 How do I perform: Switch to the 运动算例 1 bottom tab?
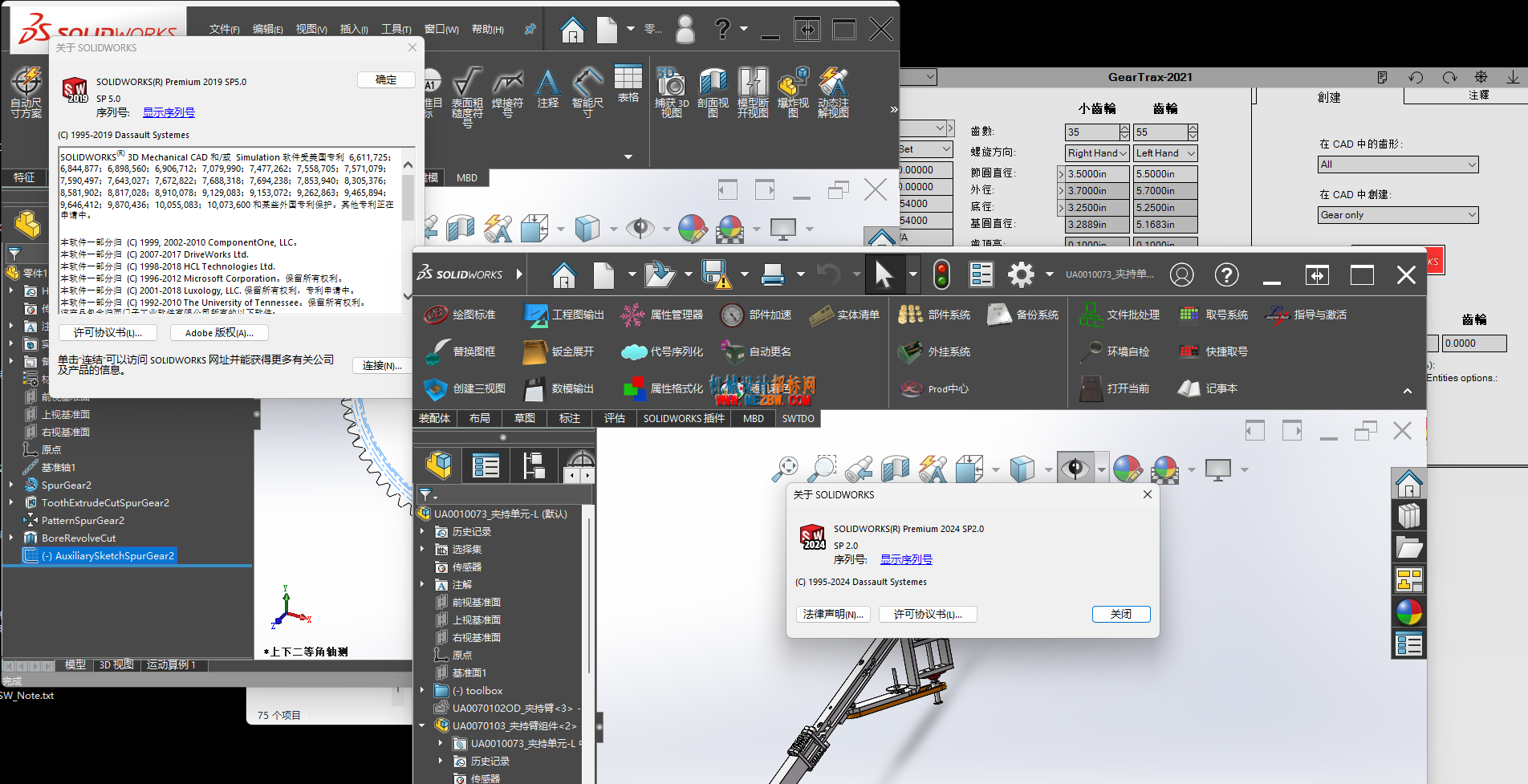point(171,665)
